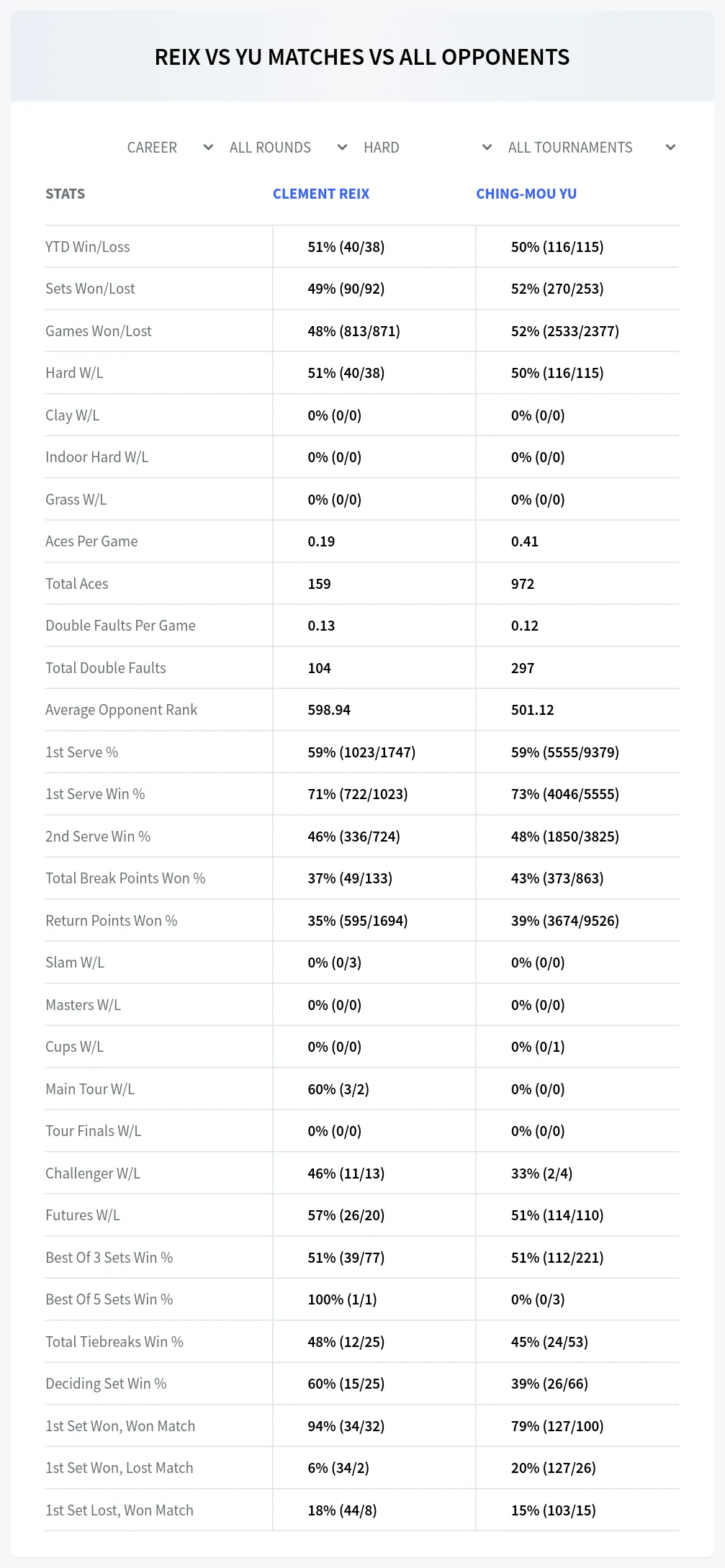Click the Challenger W/L row label
This screenshot has width=725, height=1568.
pyautogui.click(x=93, y=1173)
